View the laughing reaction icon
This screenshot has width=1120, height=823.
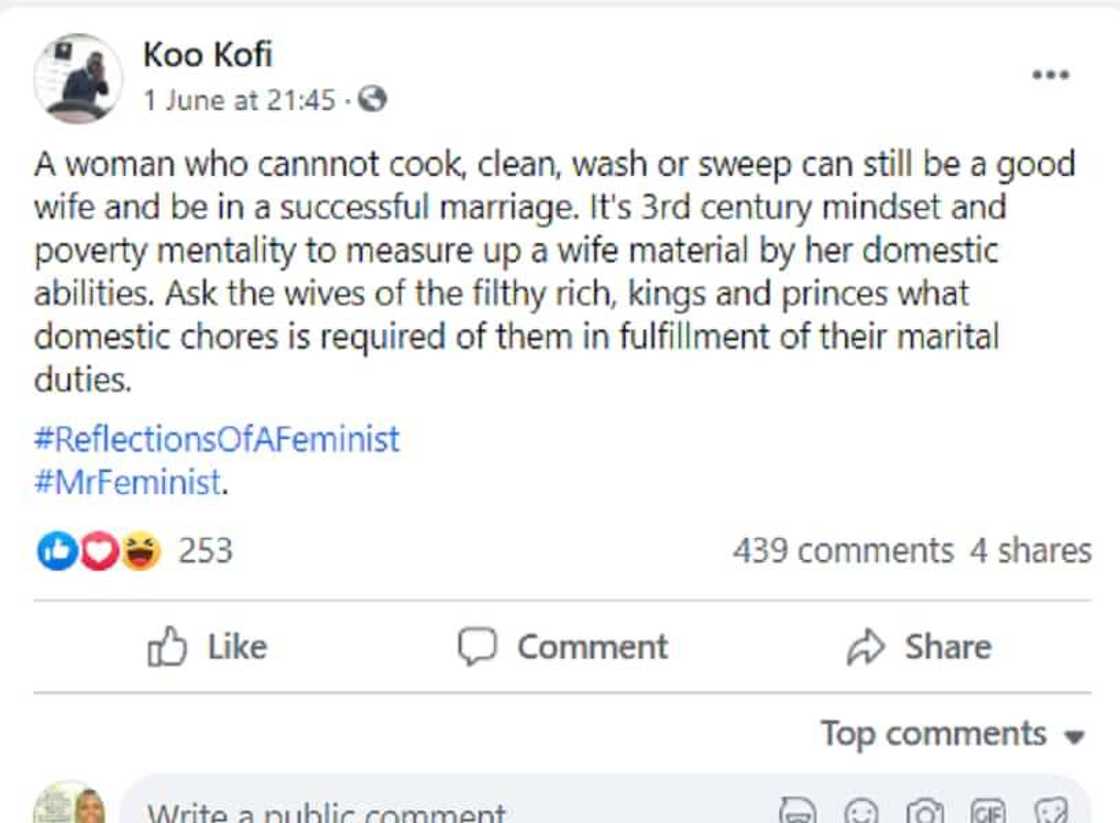140,549
